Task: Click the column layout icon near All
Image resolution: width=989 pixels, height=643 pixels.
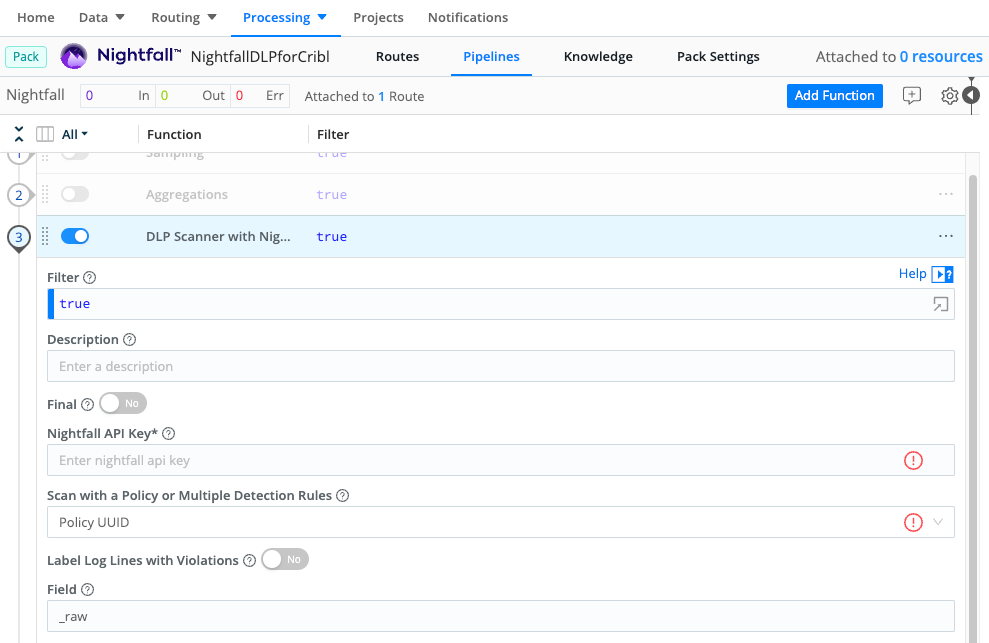Action: coord(45,134)
